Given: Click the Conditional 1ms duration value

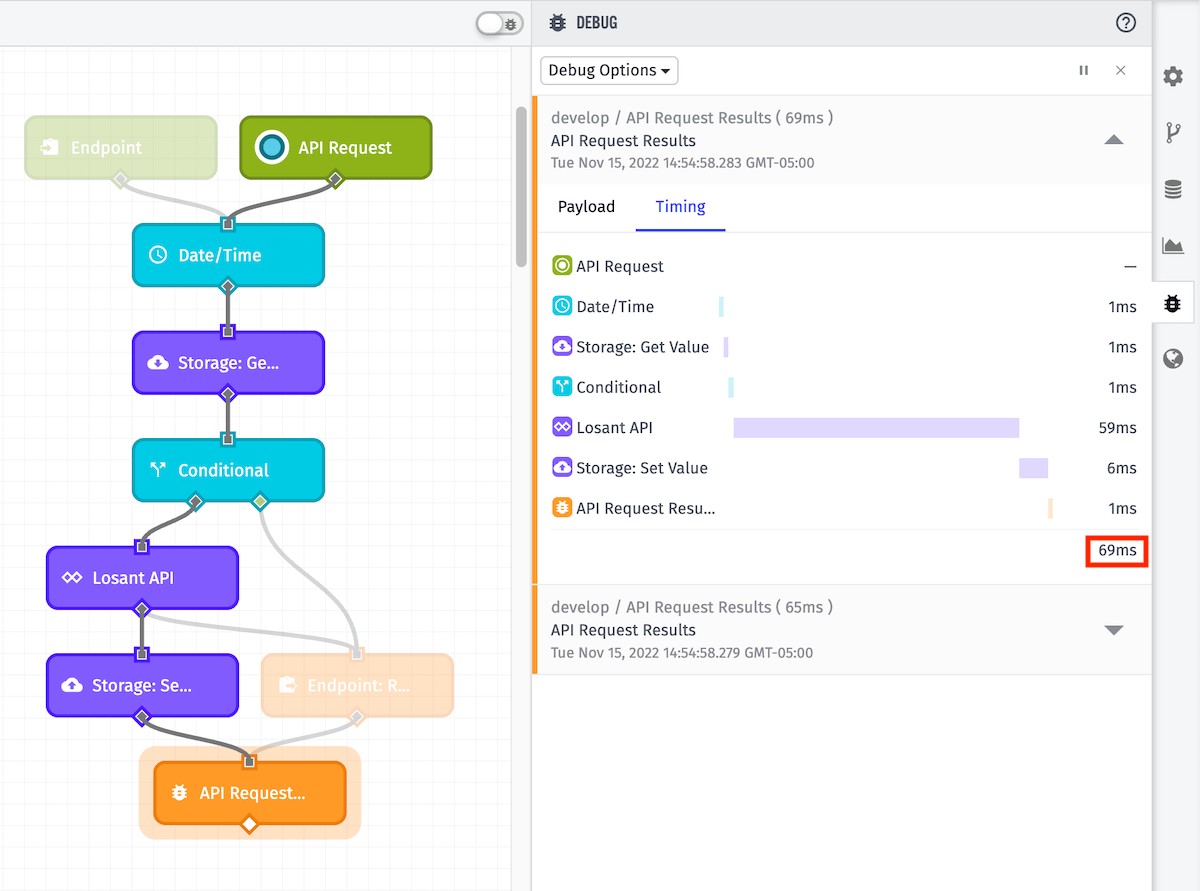Looking at the screenshot, I should point(1122,388).
